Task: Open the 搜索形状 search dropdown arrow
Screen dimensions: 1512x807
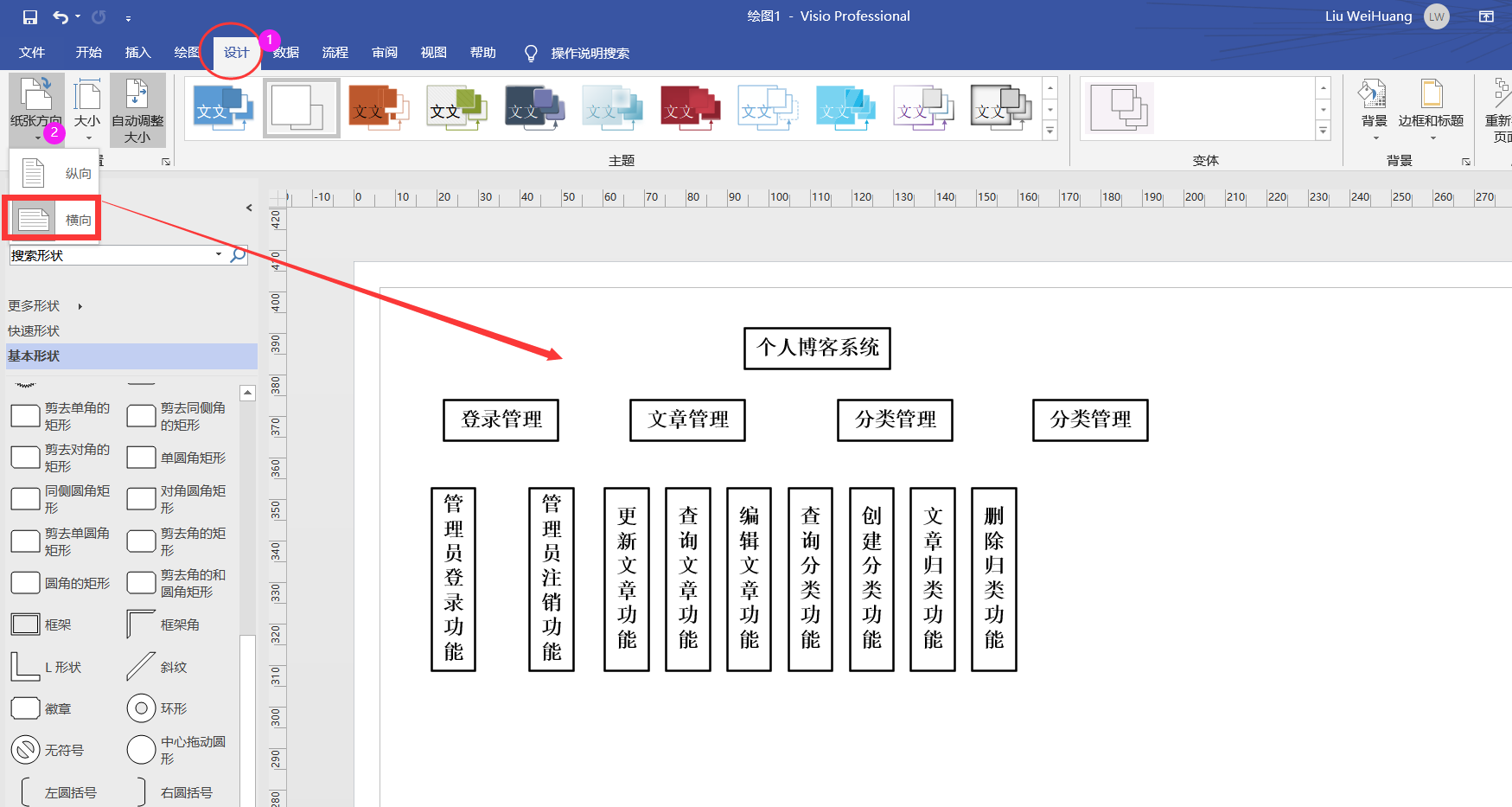Action: [x=218, y=254]
